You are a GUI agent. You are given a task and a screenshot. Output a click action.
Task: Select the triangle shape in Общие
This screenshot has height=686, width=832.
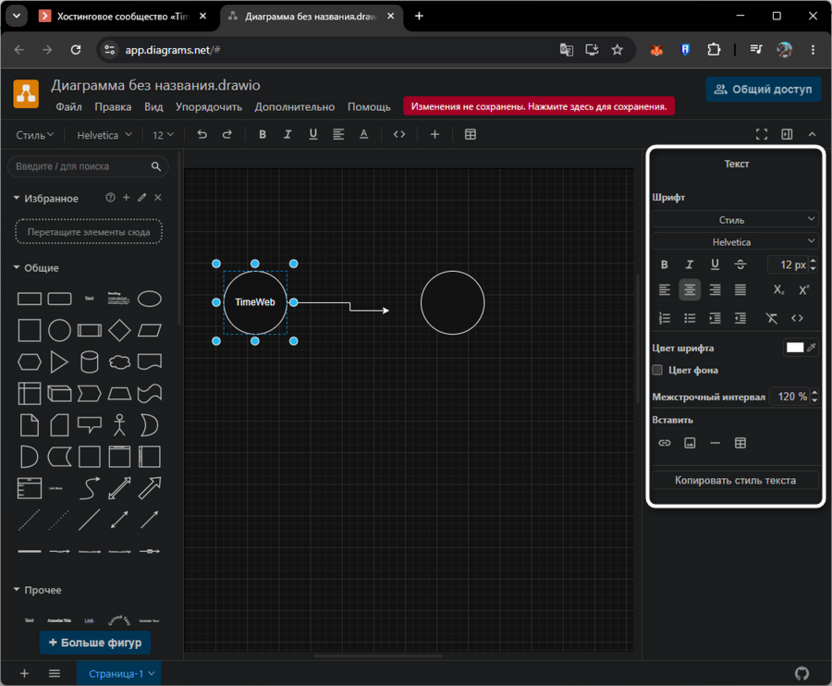coord(59,362)
